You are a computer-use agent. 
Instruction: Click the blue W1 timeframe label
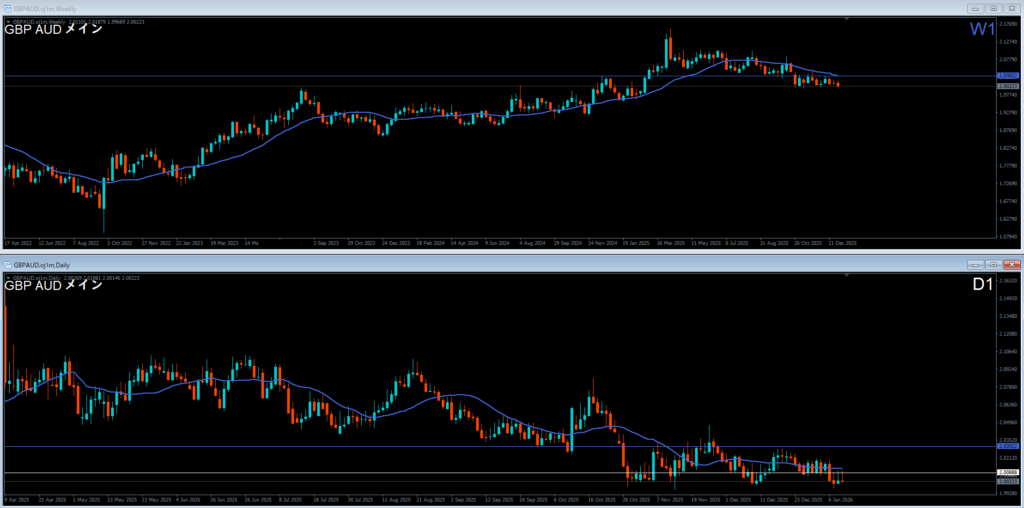click(x=982, y=29)
